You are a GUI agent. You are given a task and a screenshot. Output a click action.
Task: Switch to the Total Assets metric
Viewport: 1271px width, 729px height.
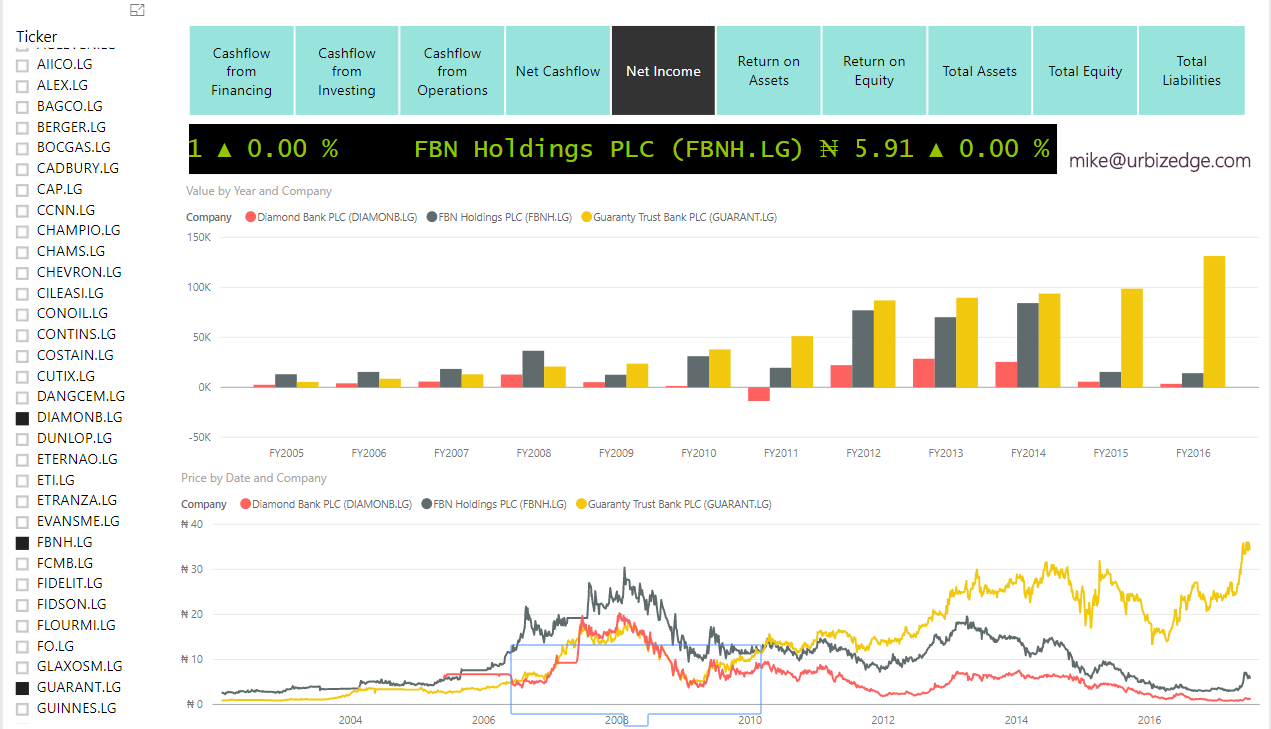pyautogui.click(x=979, y=70)
